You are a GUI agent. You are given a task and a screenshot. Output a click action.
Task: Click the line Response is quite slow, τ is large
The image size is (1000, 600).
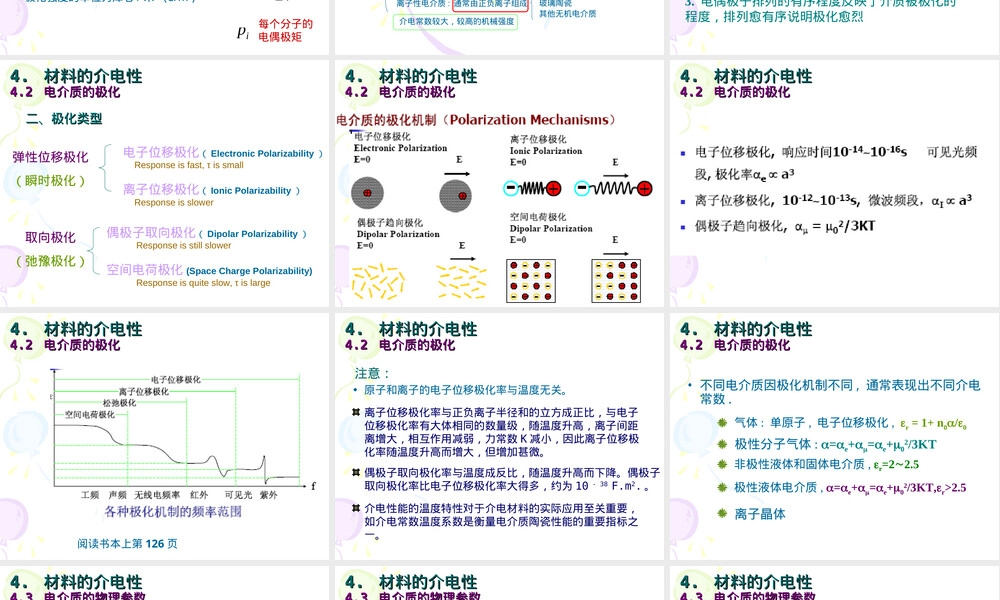(x=203, y=283)
